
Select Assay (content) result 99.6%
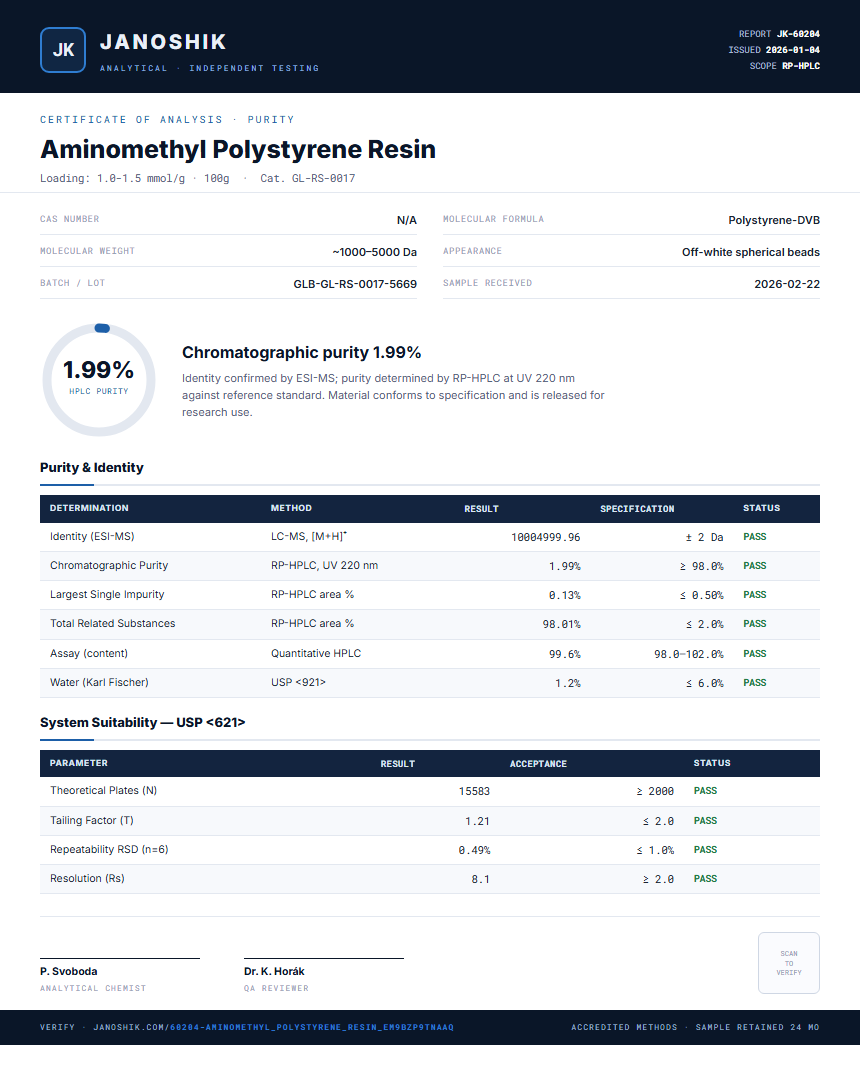click(x=564, y=654)
